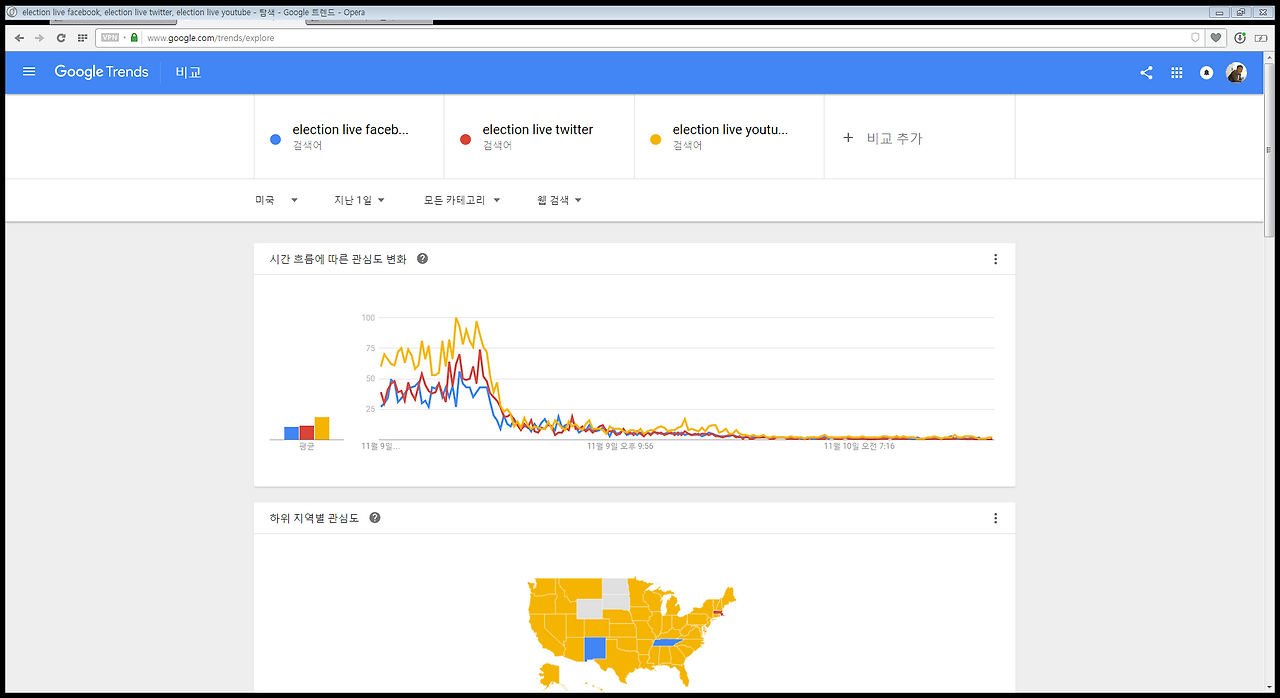Open the help tooltip beside 하위 지역별 관심도
This screenshot has height=698, width=1280.
(374, 517)
